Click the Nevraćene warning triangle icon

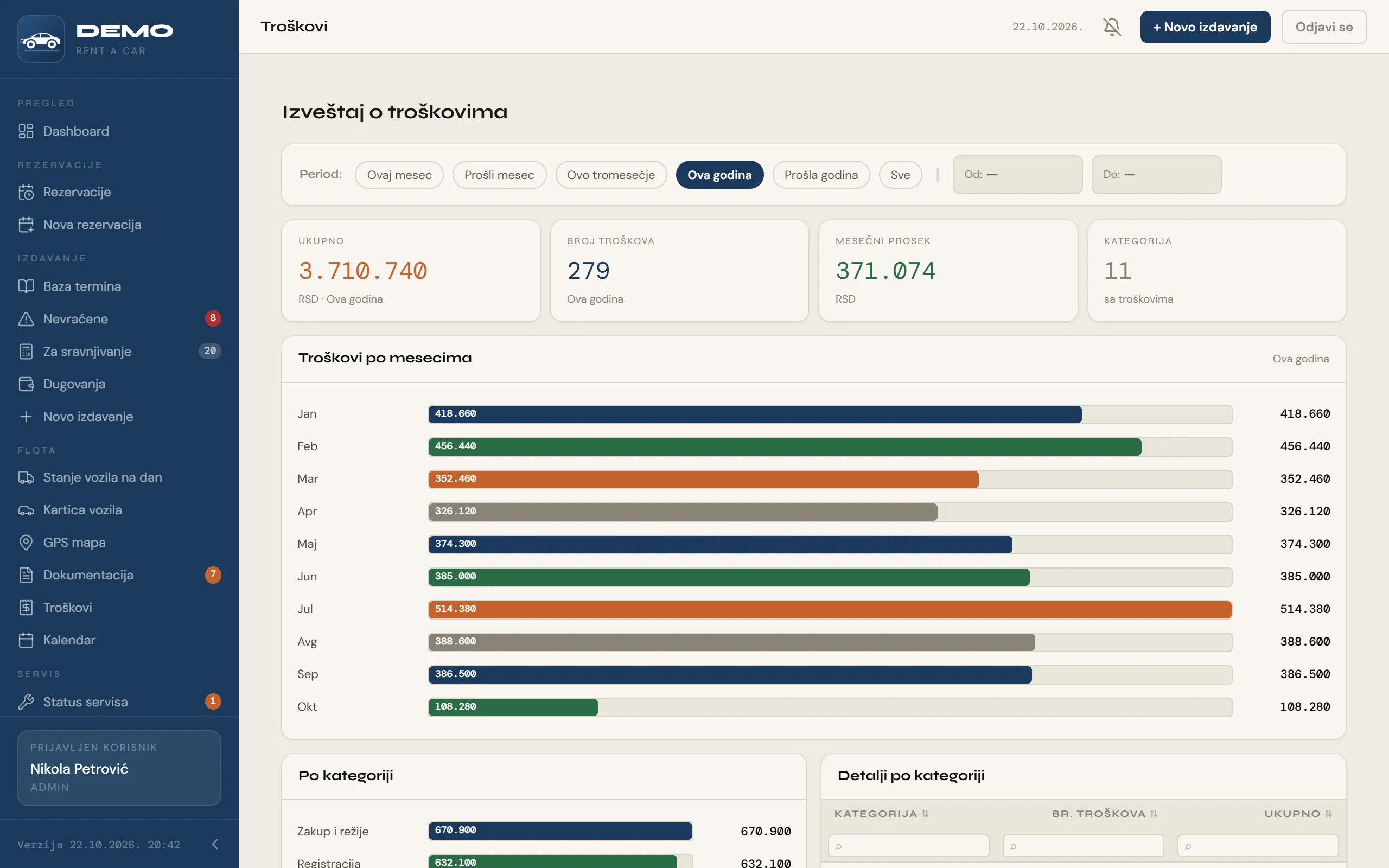coord(26,319)
